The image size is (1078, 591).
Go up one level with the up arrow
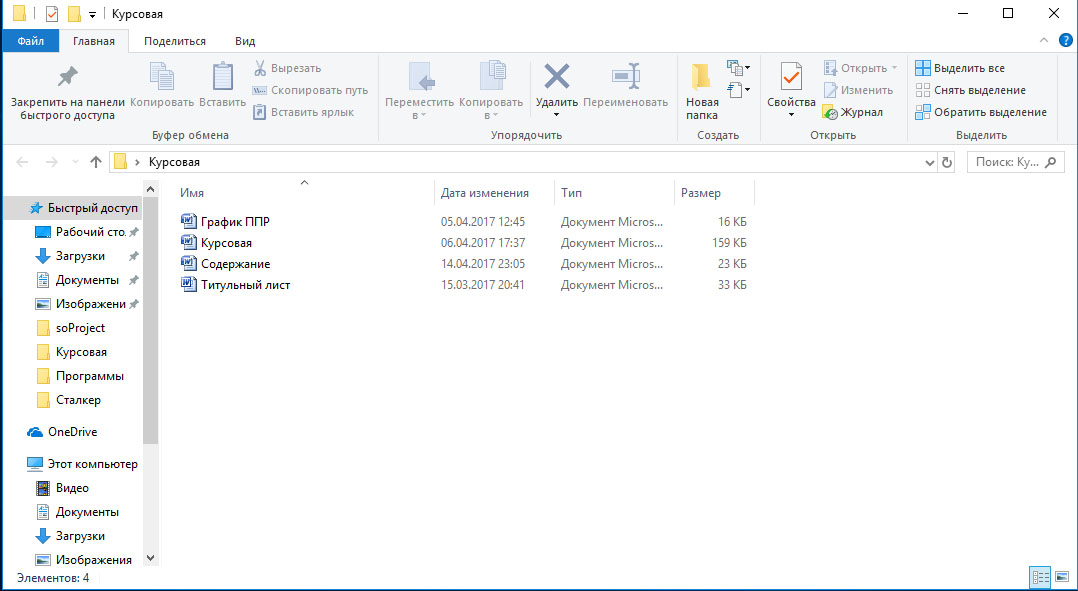click(96, 162)
